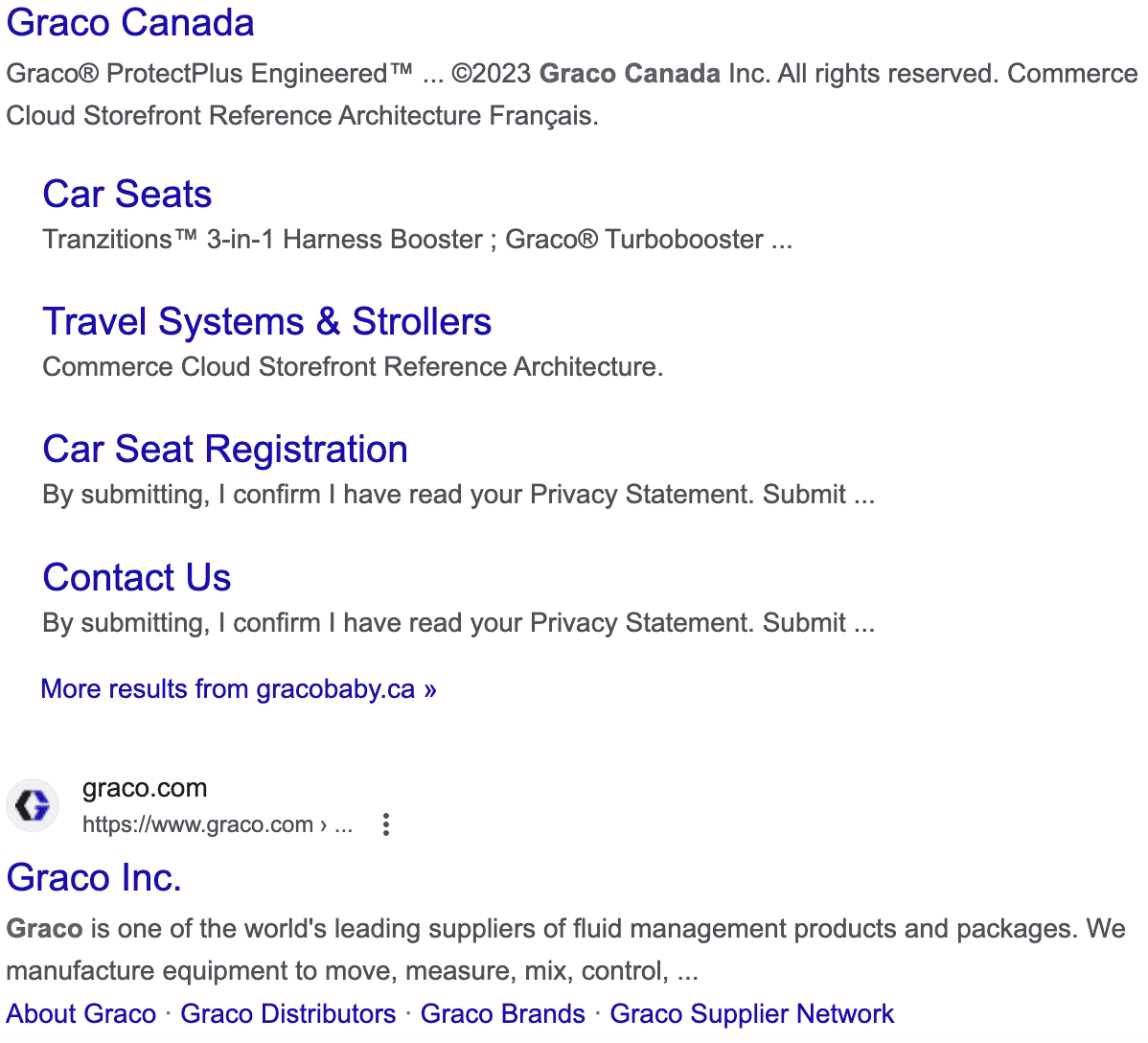1148x1043 pixels.
Task: Open the Graco Inc. result title
Action: (94, 878)
